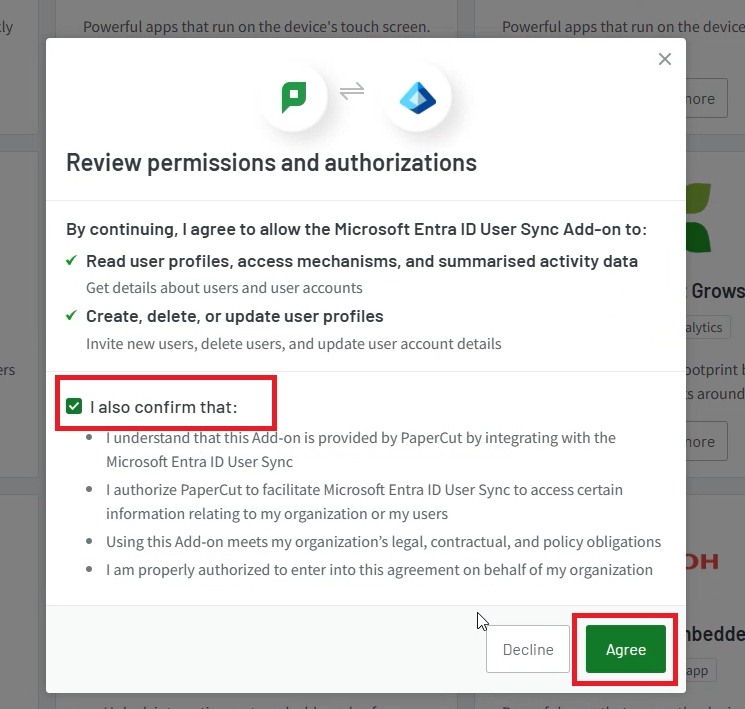Image resolution: width=745 pixels, height=709 pixels.
Task: Click the green PaperCut logo icon
Action: click(294, 97)
